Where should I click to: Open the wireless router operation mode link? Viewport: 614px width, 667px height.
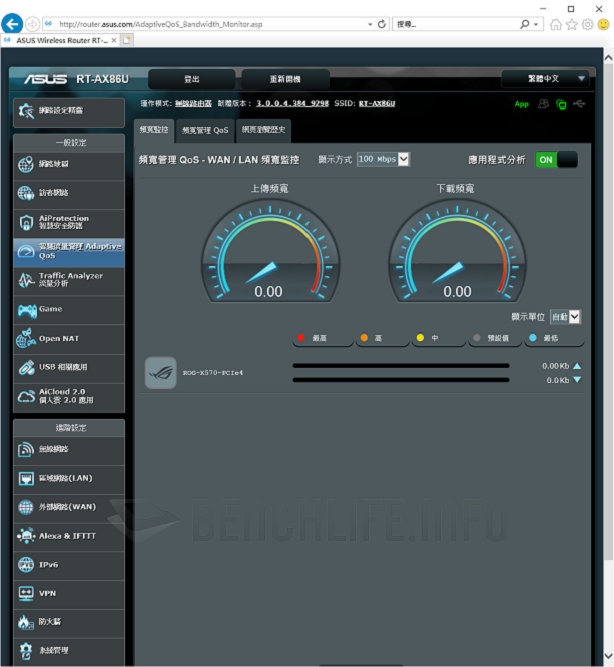click(193, 104)
